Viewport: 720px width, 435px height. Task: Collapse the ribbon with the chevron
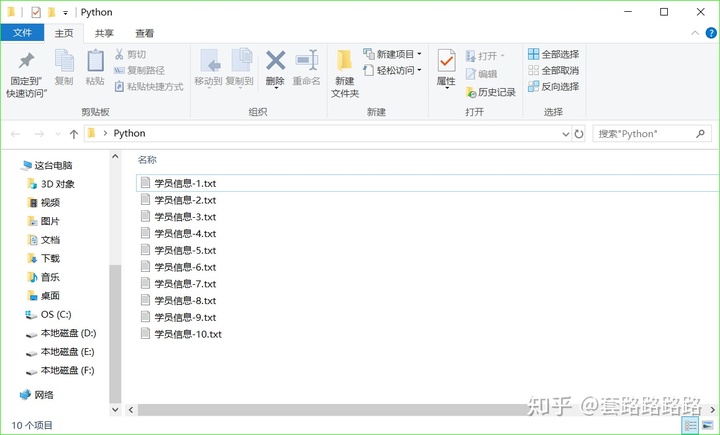pyautogui.click(x=695, y=33)
